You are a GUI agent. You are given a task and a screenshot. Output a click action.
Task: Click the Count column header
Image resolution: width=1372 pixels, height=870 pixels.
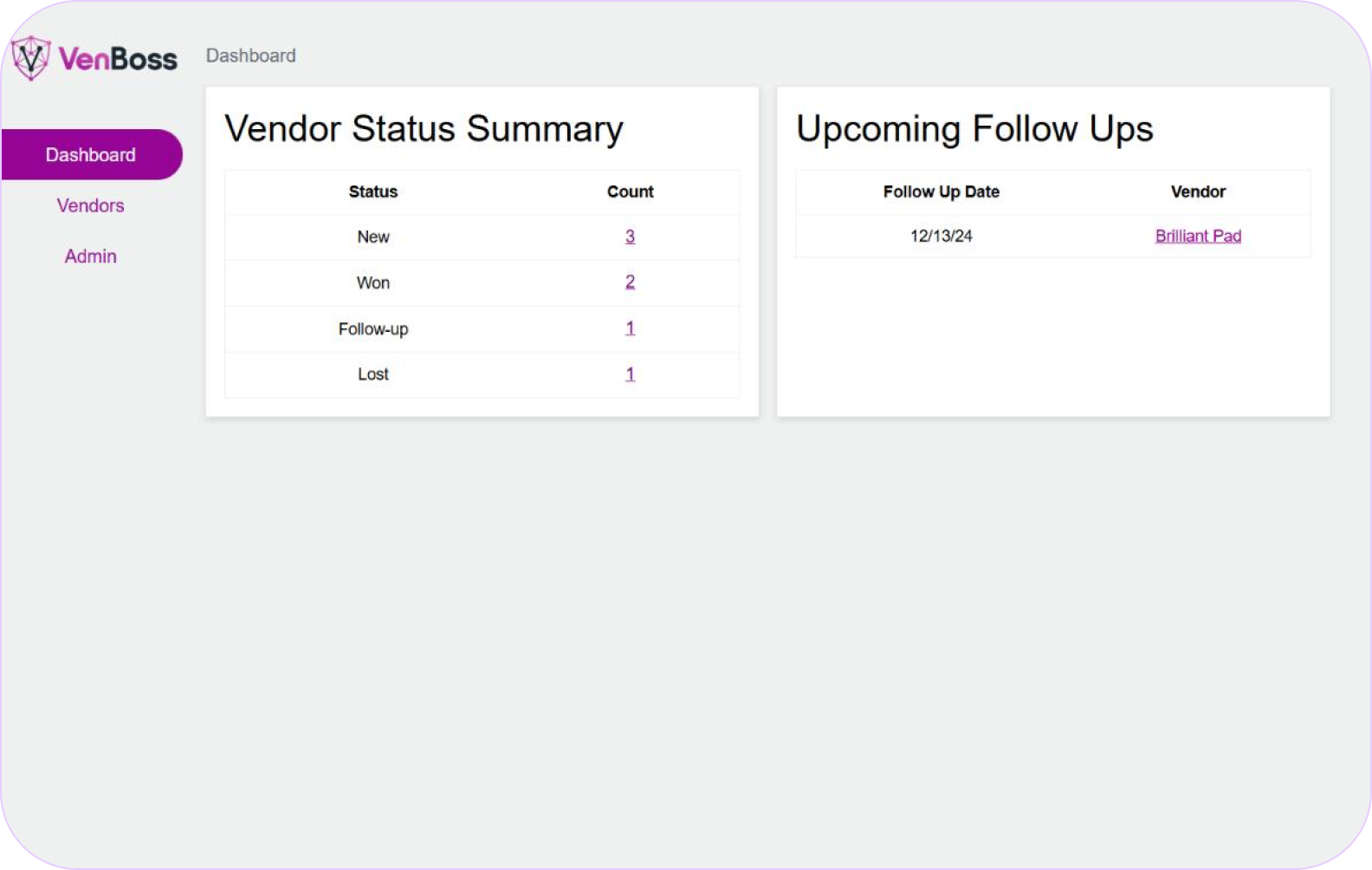pos(630,192)
